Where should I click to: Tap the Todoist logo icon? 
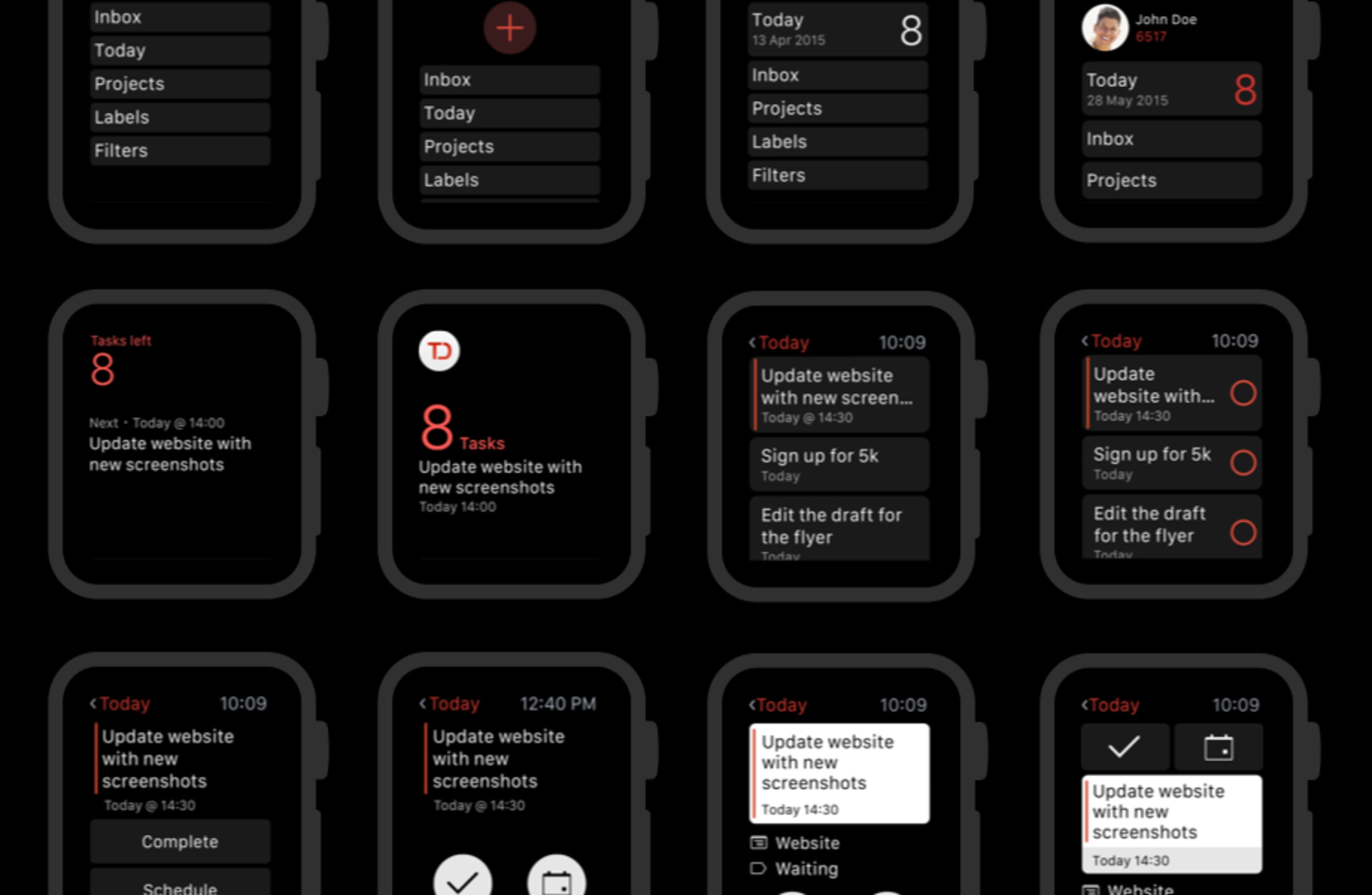[437, 349]
